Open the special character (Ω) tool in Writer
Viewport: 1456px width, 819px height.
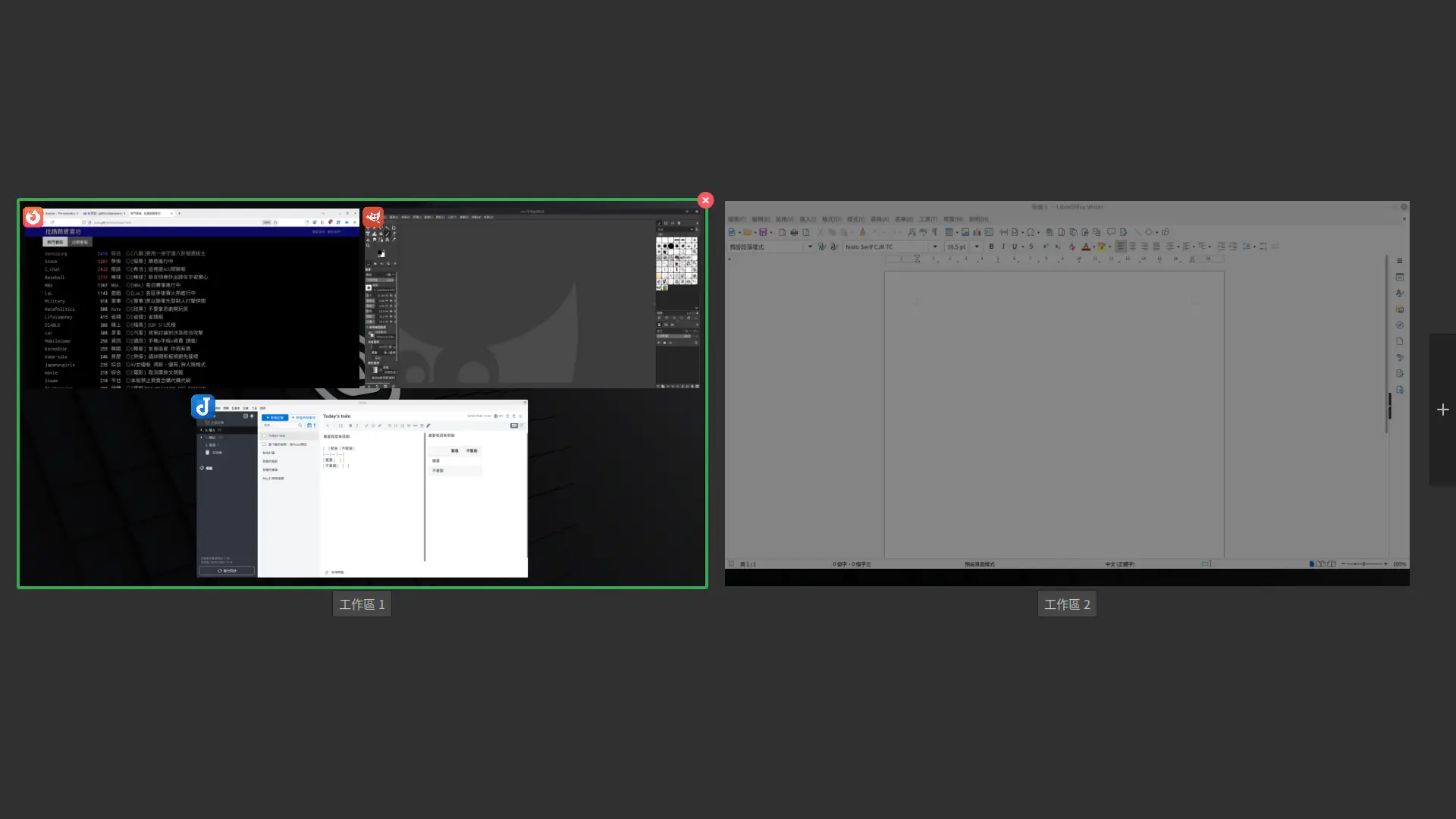[x=1031, y=233]
